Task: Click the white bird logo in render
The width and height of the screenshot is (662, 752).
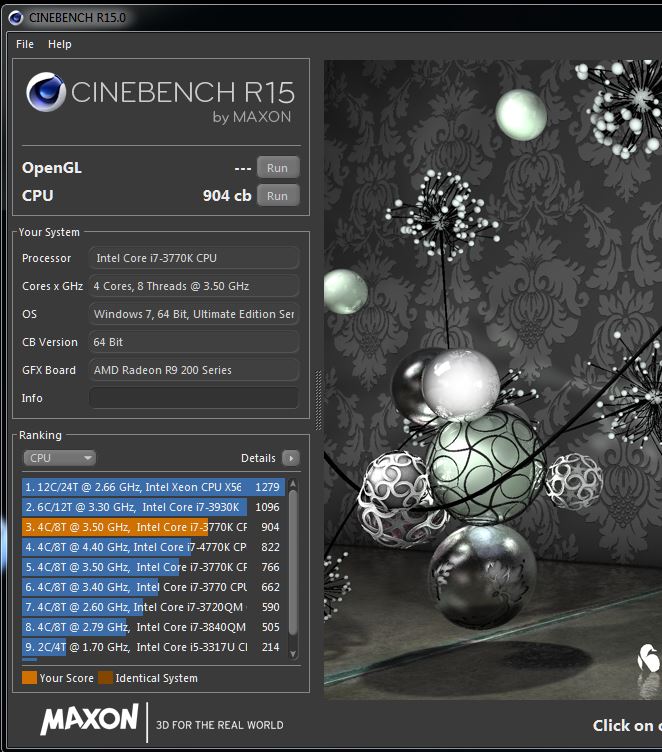Action: click(649, 658)
